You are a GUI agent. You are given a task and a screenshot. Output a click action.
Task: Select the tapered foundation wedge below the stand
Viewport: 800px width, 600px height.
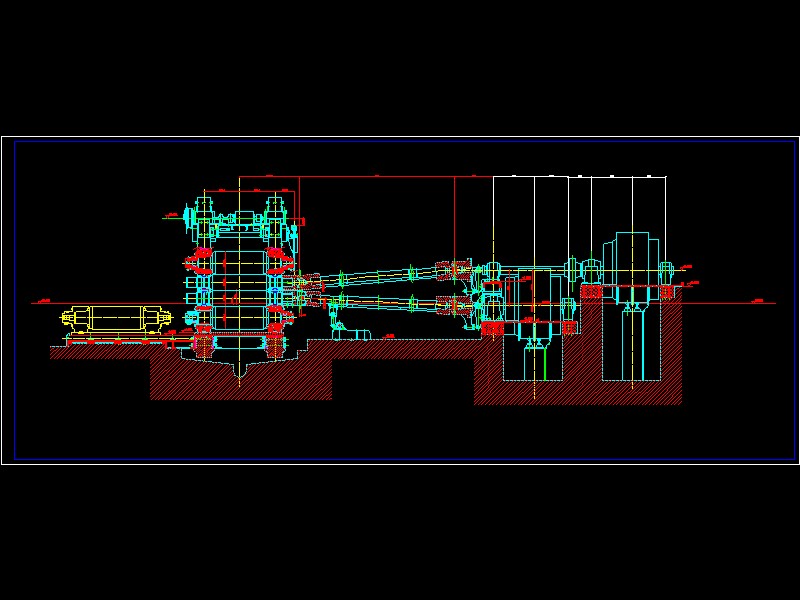point(240,370)
